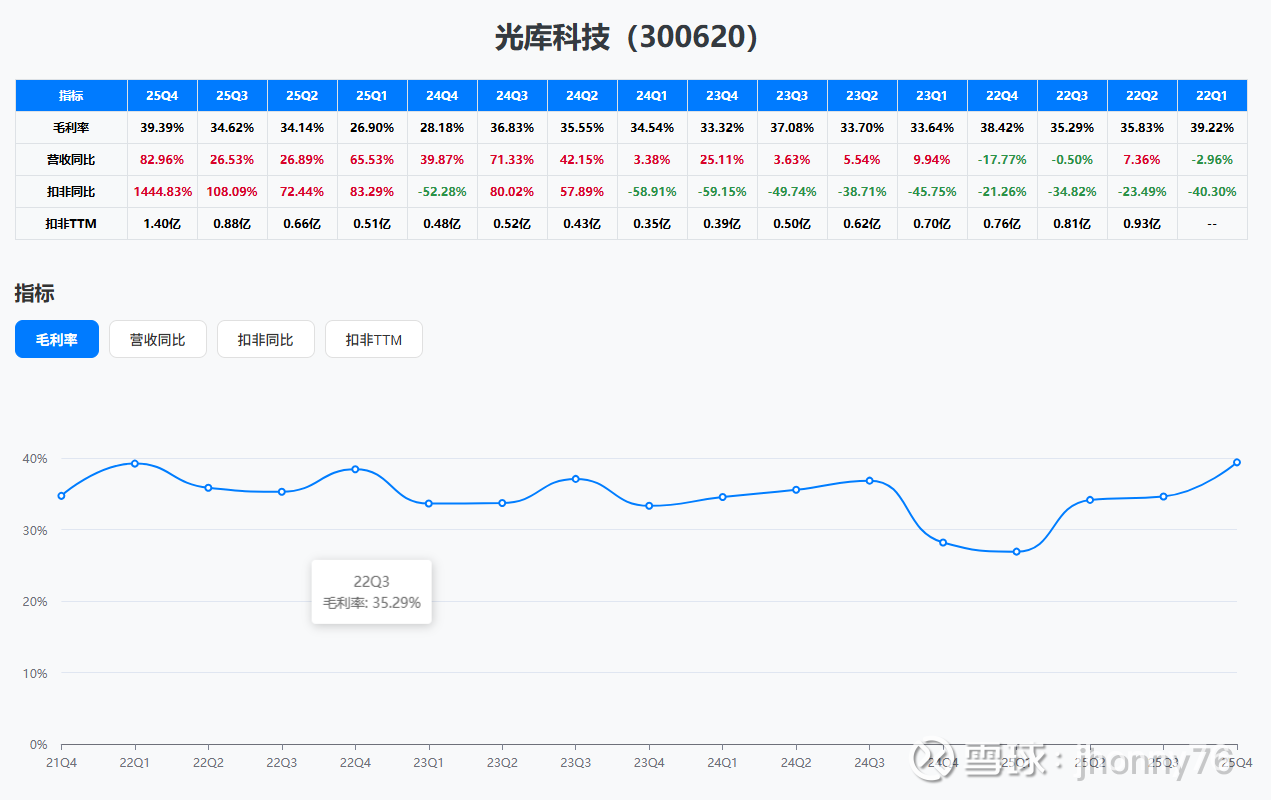Click the 22Q1 data point on the line
The width and height of the screenshot is (1271, 800).
pos(135,463)
